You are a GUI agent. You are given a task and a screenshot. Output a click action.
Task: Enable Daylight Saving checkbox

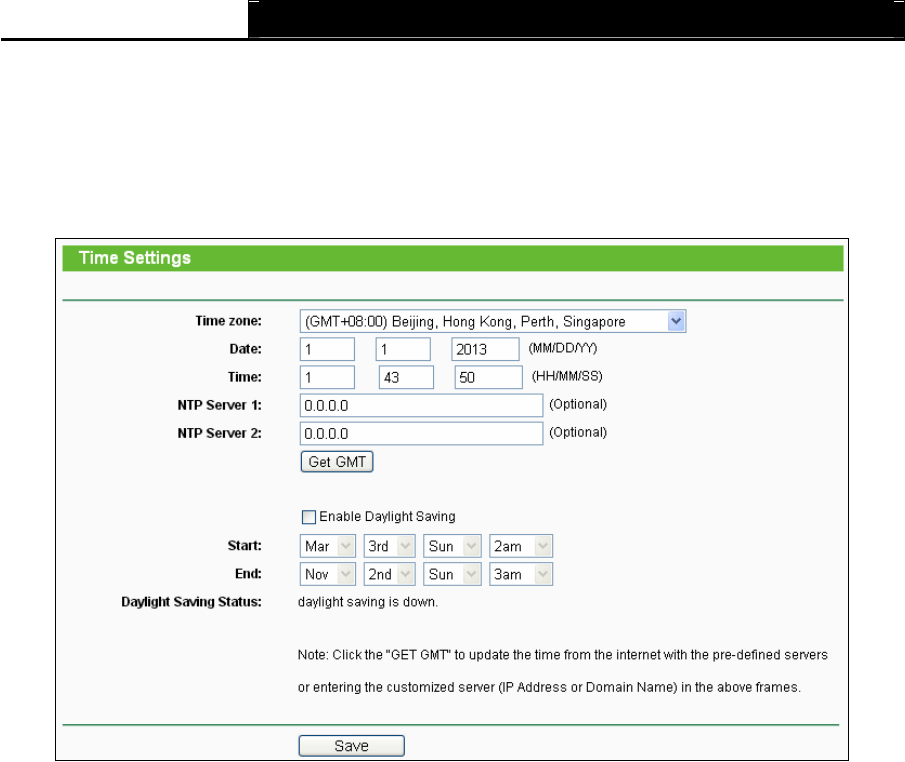click(x=309, y=517)
